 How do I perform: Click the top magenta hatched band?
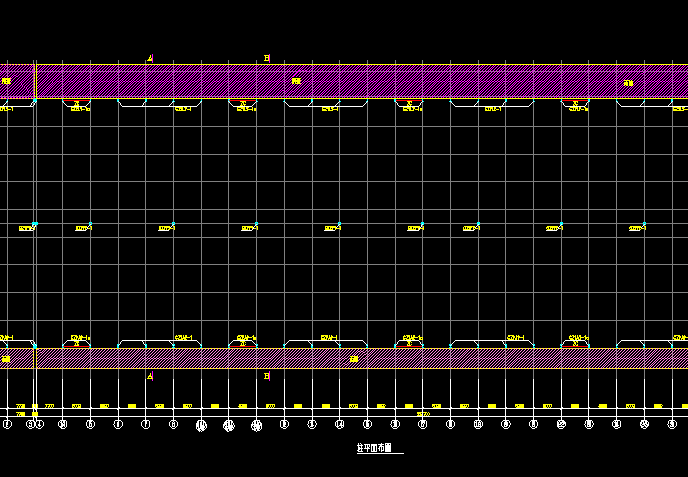point(450,82)
